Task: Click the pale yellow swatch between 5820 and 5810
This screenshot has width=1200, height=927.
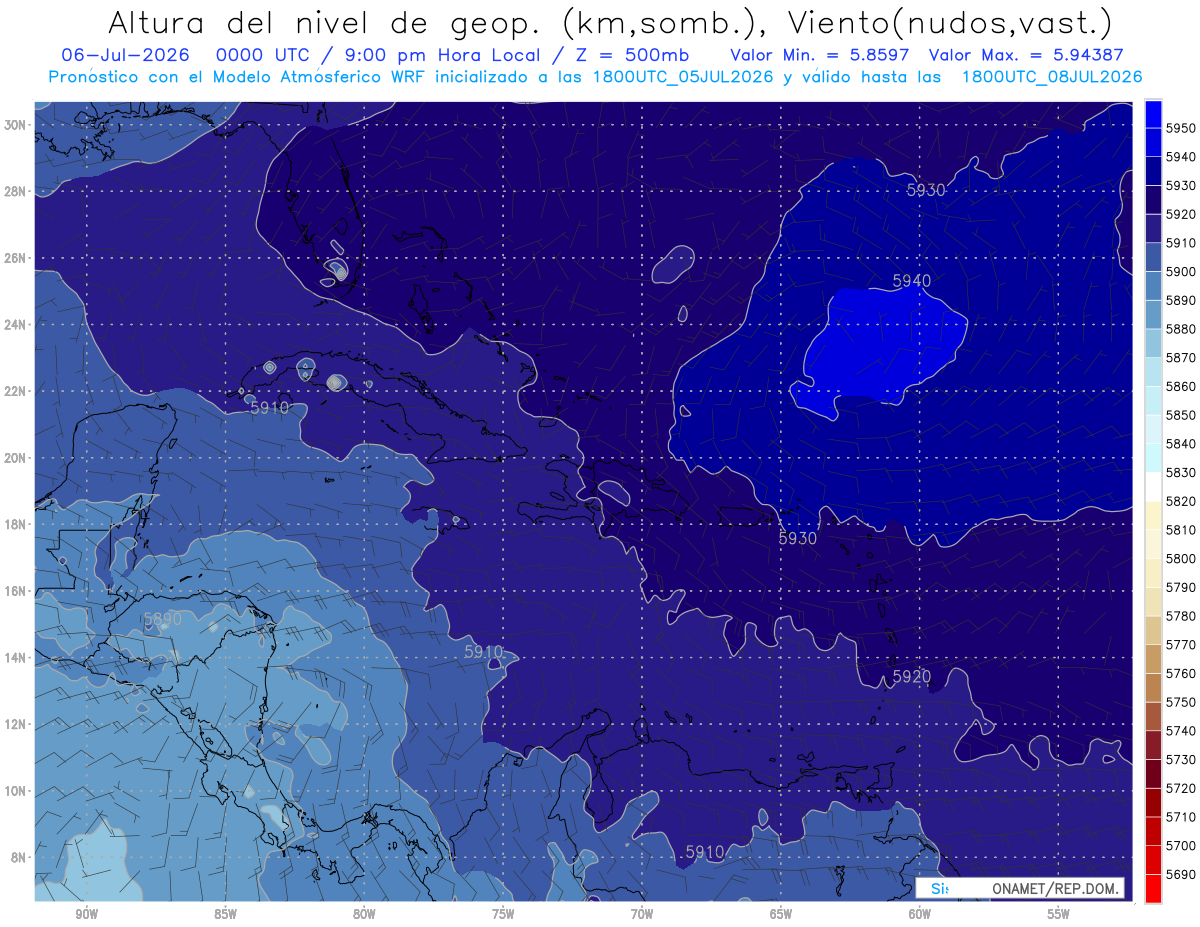Action: [x=1153, y=515]
